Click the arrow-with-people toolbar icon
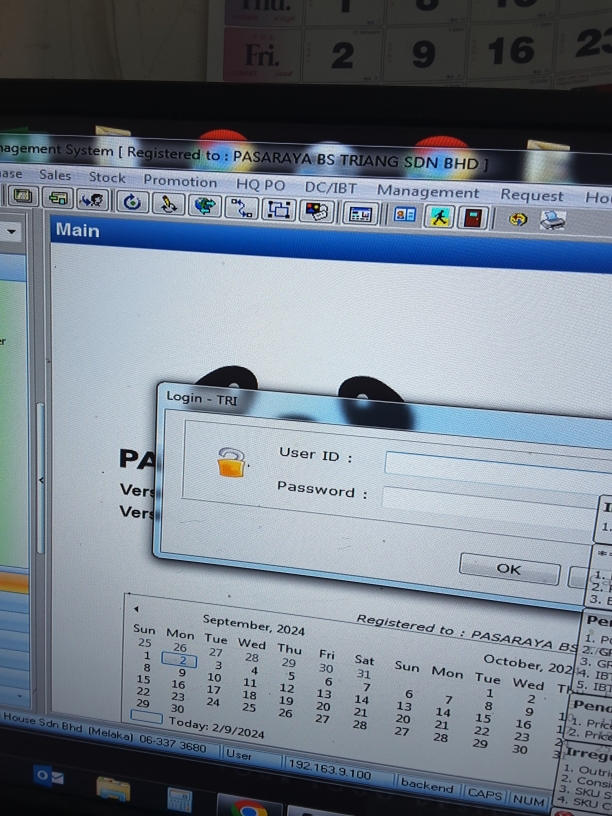 [93, 200]
